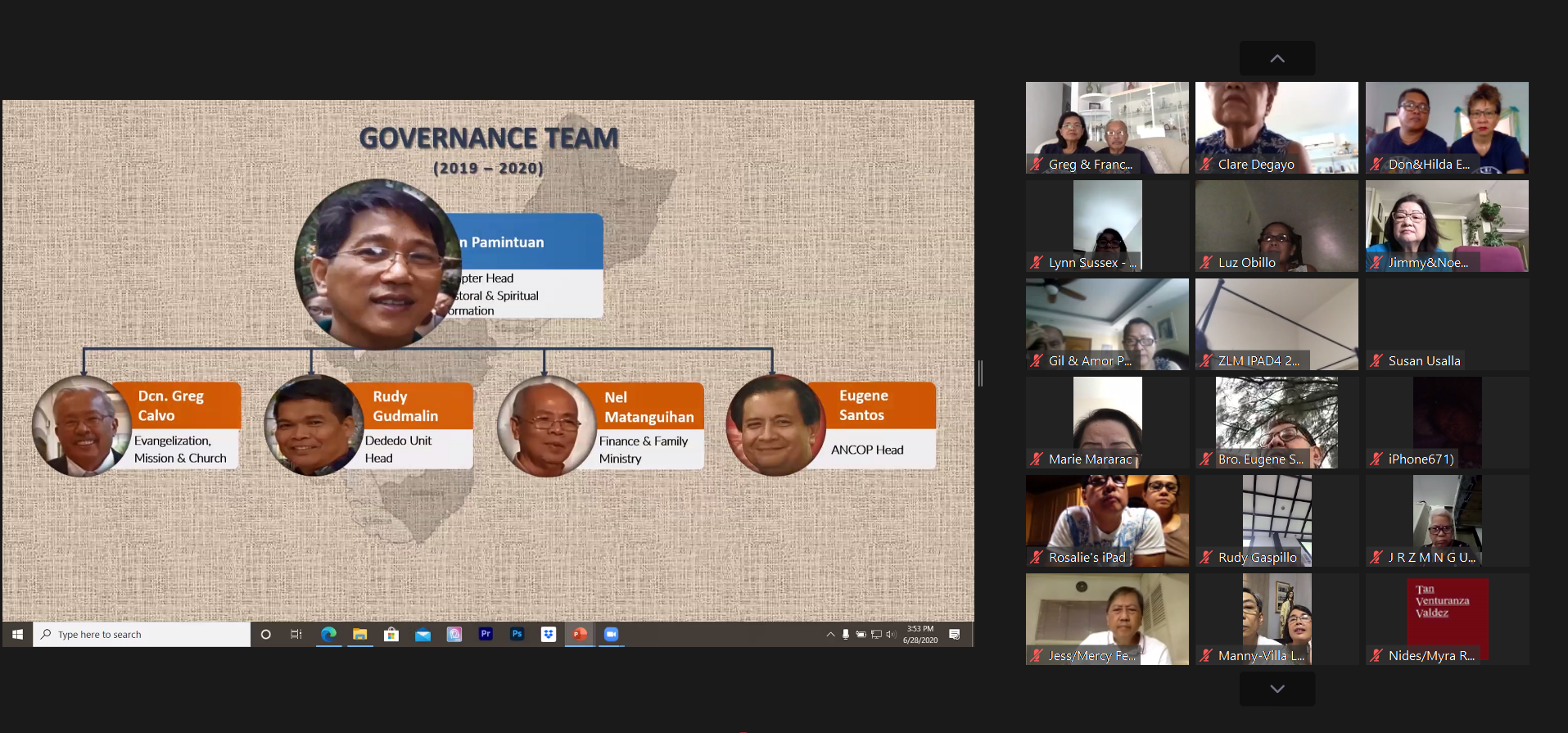Open Mail app on shared taskbar
Screen dimensions: 1568x733
click(423, 635)
